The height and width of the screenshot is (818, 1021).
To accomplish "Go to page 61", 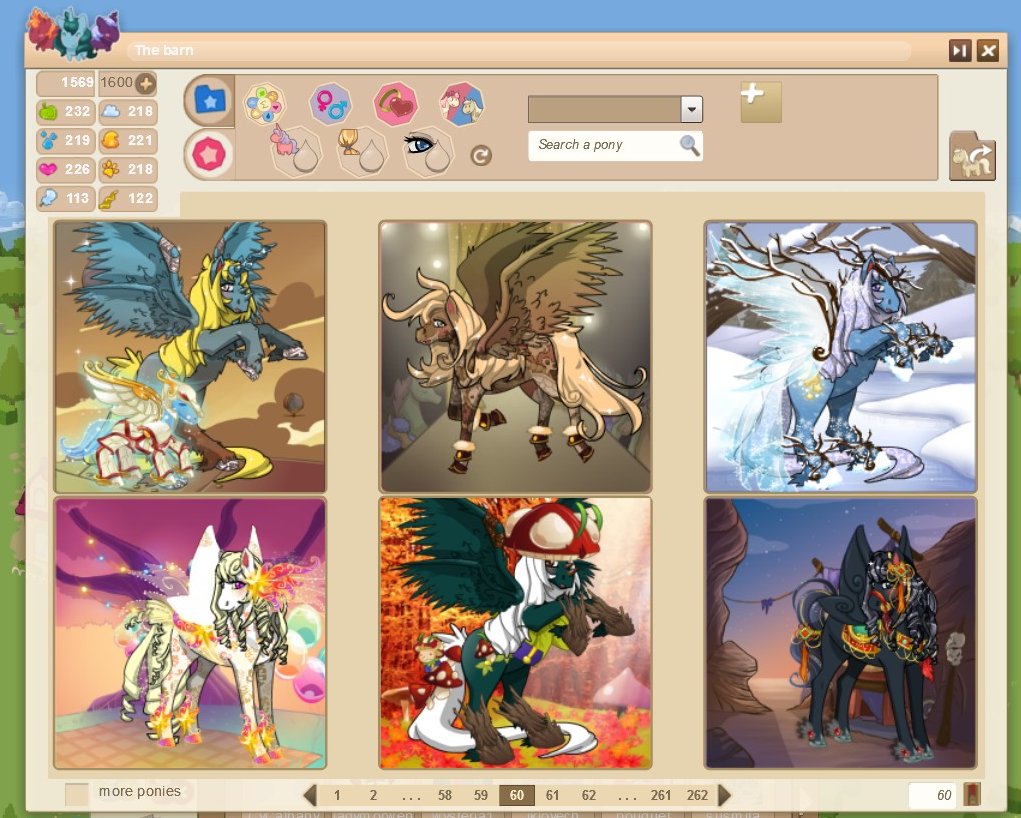I will pyautogui.click(x=553, y=796).
